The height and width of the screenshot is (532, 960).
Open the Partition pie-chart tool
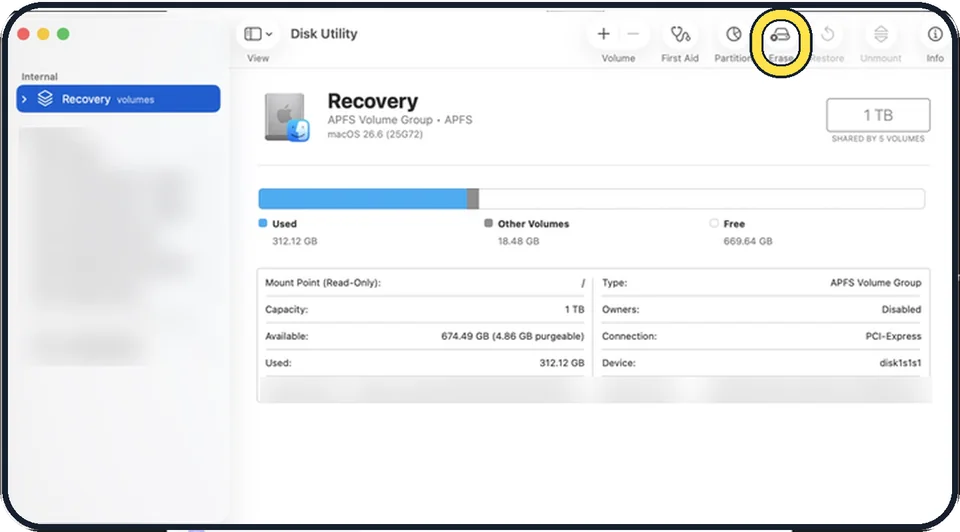[733, 34]
